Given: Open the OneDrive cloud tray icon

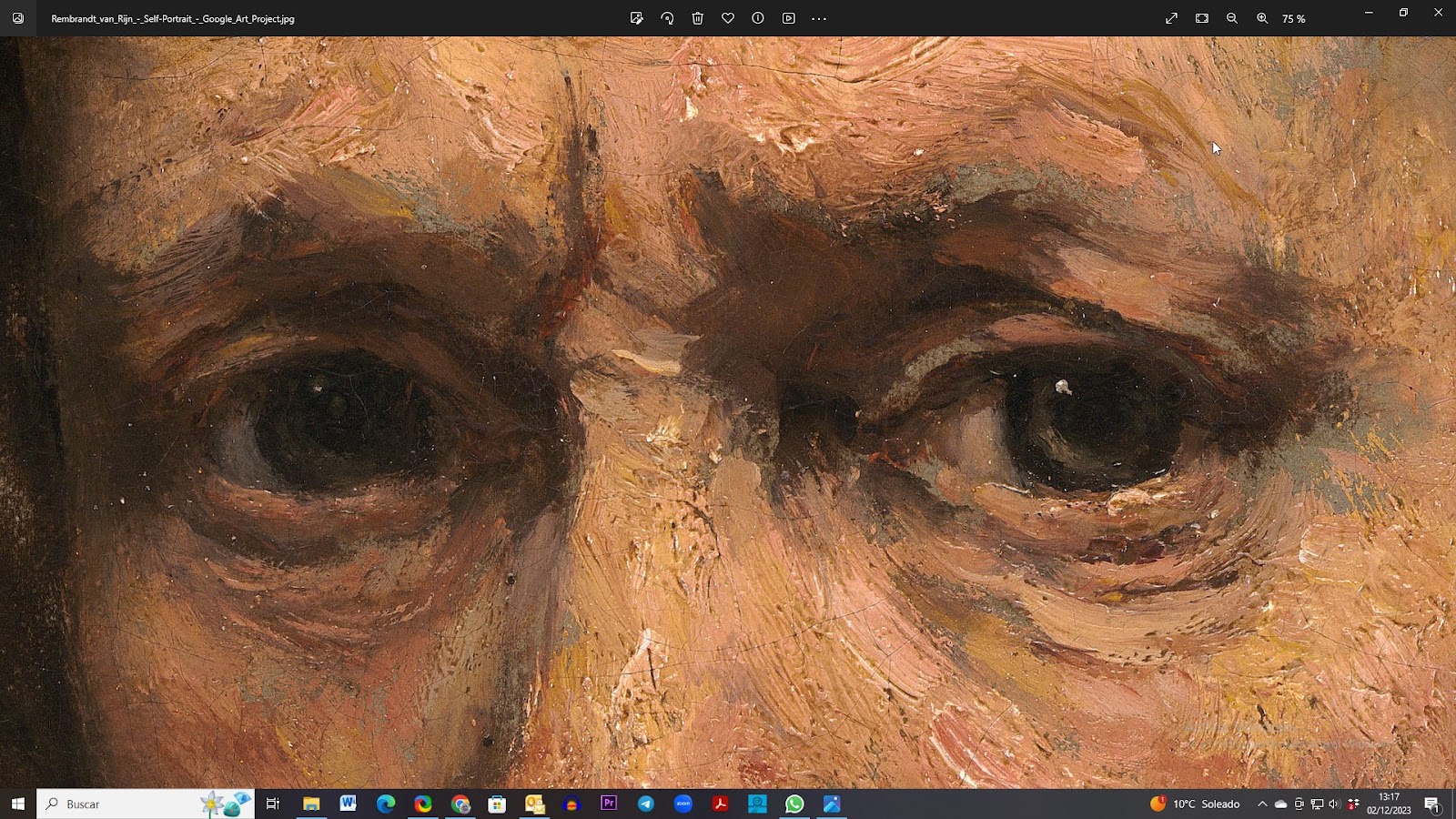Looking at the screenshot, I should (1280, 804).
